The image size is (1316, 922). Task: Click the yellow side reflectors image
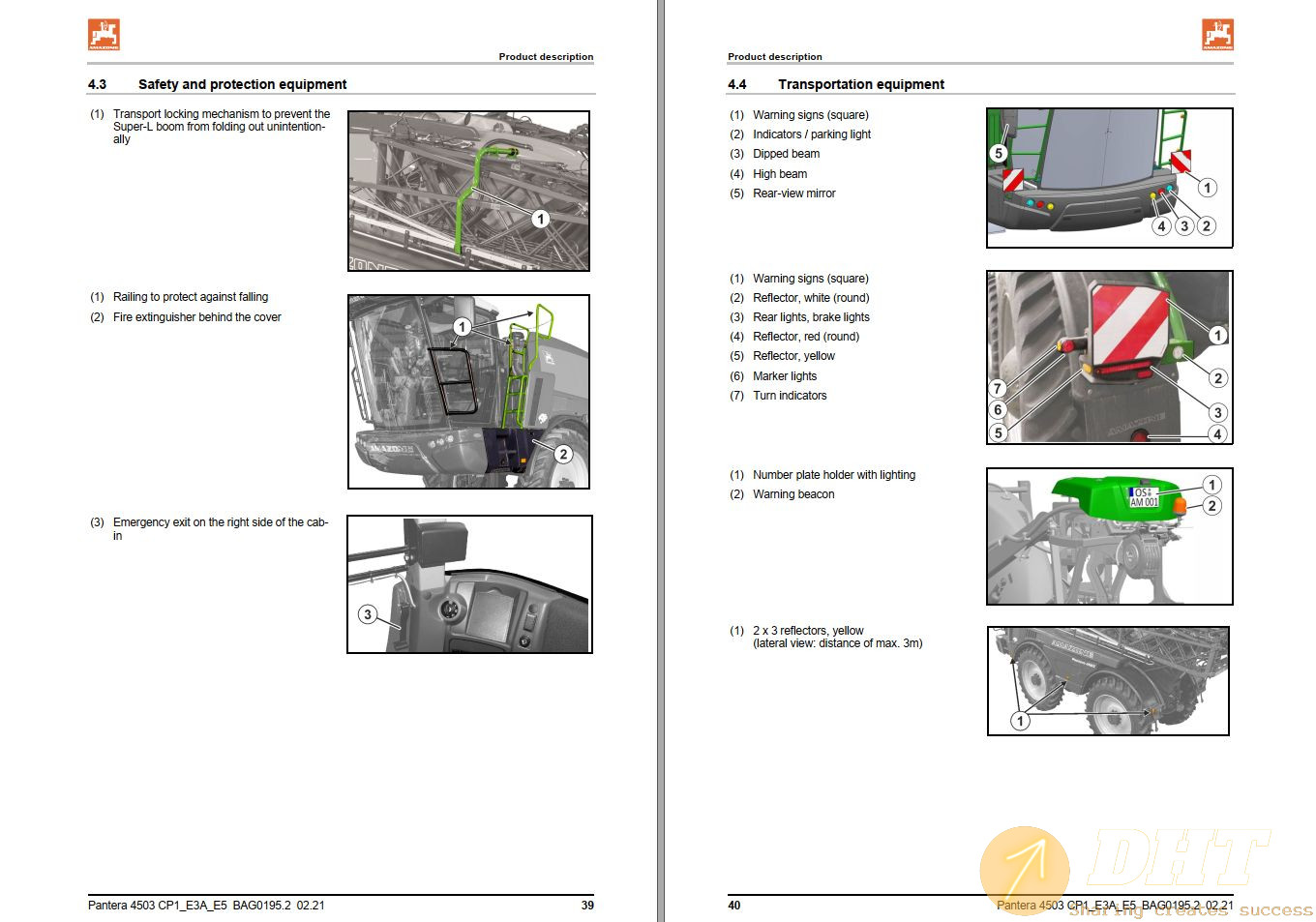point(1108,681)
